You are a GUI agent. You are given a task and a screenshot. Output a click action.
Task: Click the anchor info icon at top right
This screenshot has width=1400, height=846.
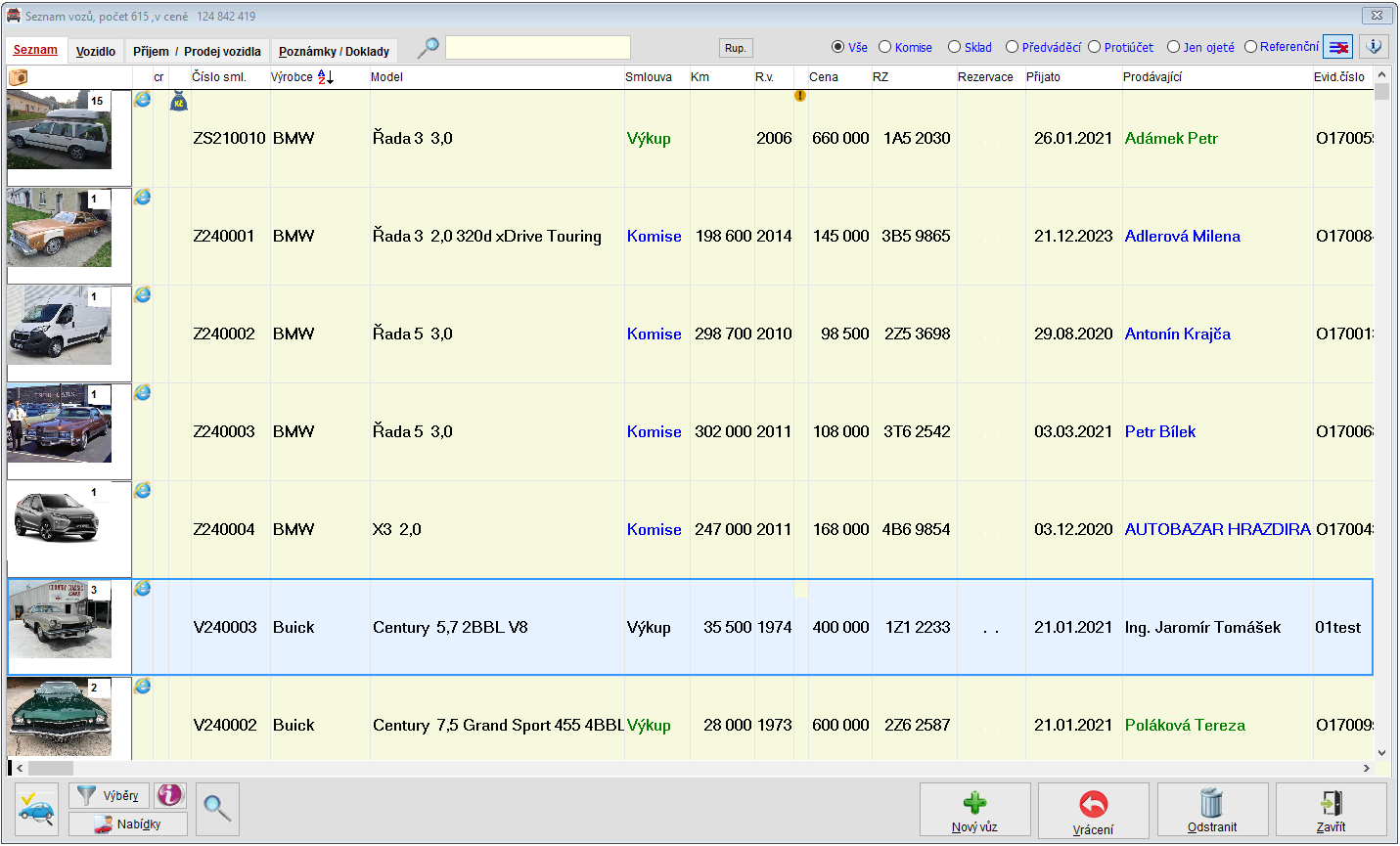[x=1374, y=47]
